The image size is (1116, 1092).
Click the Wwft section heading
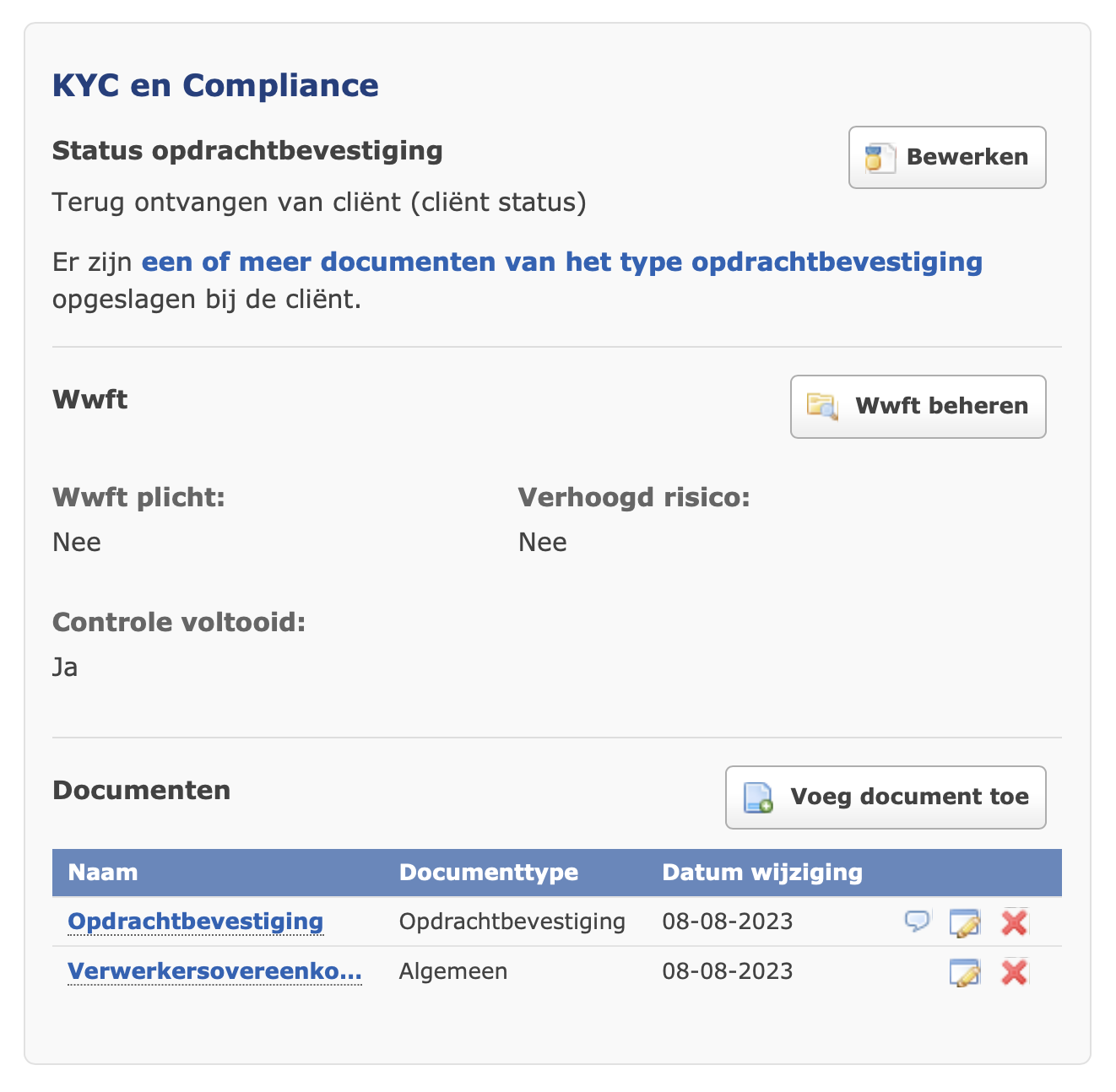(x=89, y=399)
